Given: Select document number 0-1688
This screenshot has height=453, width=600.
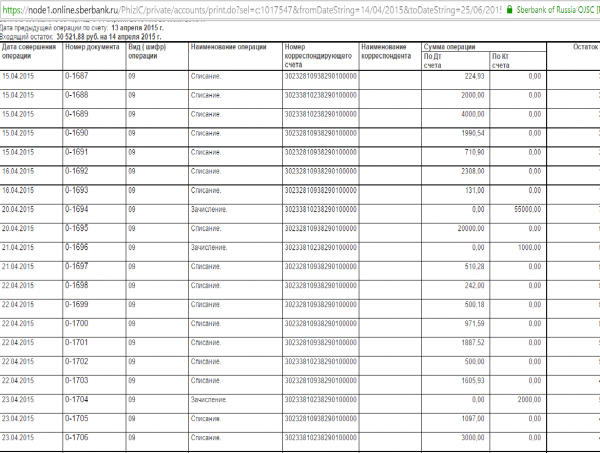Looking at the screenshot, I should pos(77,95).
